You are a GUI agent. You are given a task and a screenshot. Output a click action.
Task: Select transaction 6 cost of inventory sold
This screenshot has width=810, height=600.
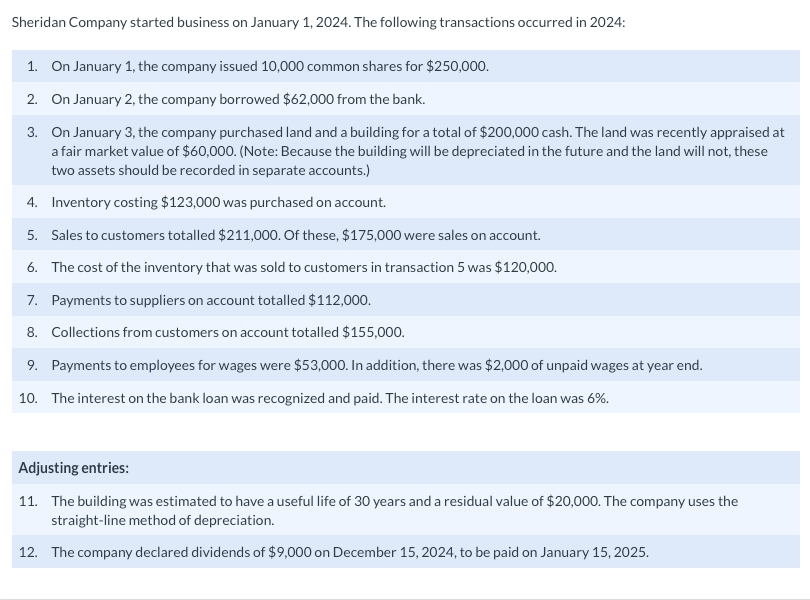406,267
